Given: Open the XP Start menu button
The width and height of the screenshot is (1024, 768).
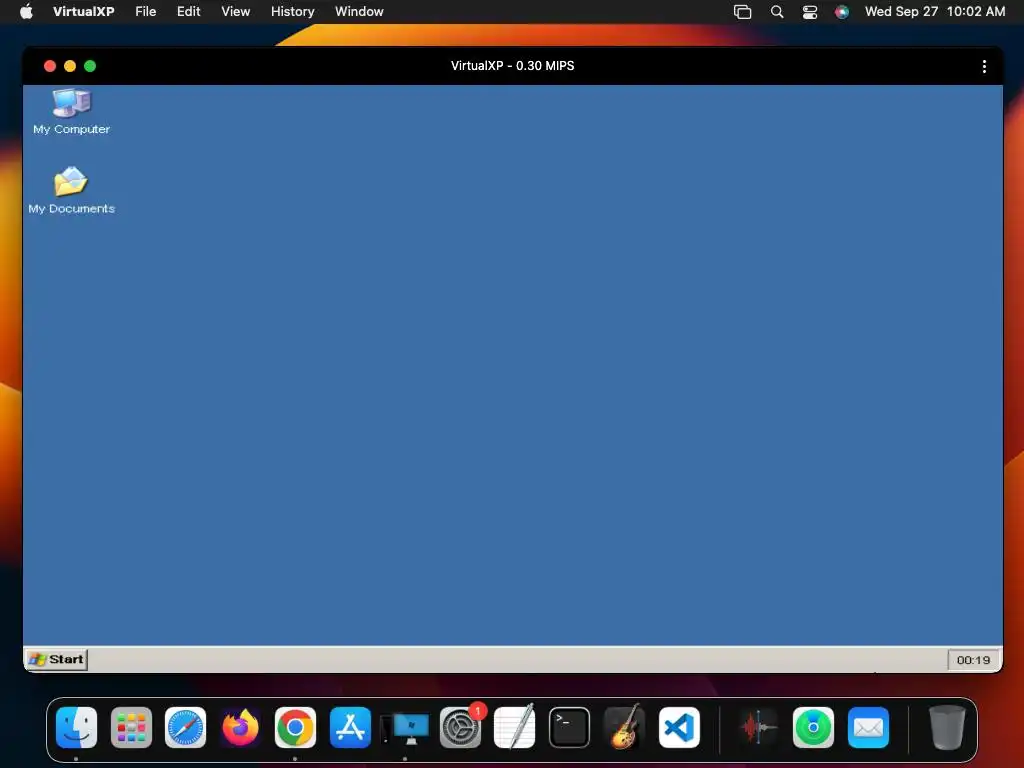Looking at the screenshot, I should pos(57,659).
